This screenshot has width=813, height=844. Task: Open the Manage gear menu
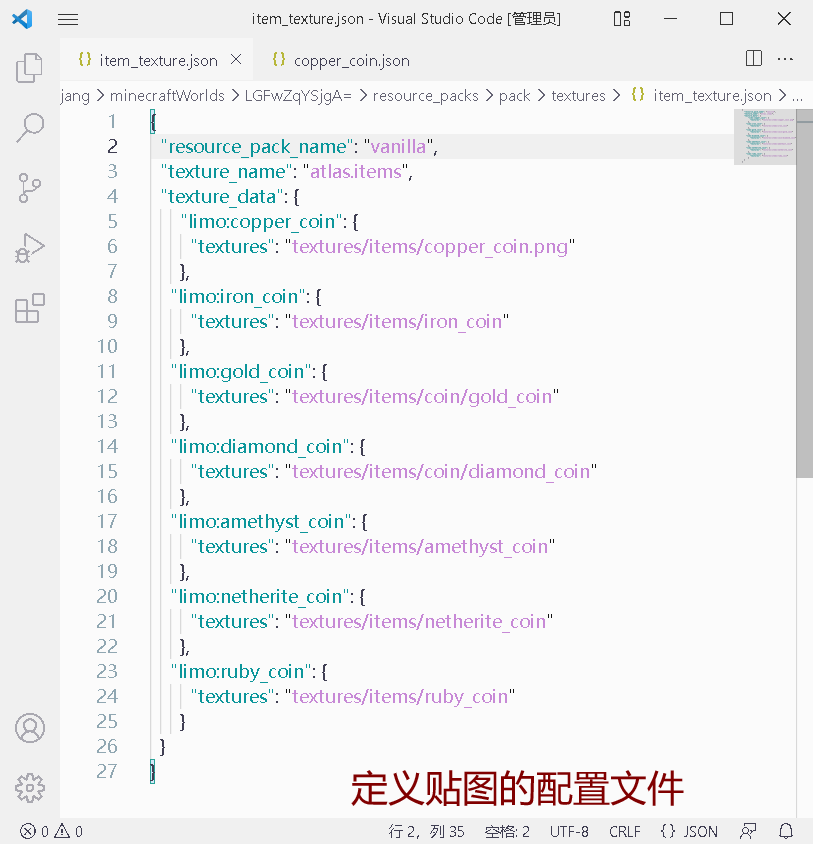(30, 788)
